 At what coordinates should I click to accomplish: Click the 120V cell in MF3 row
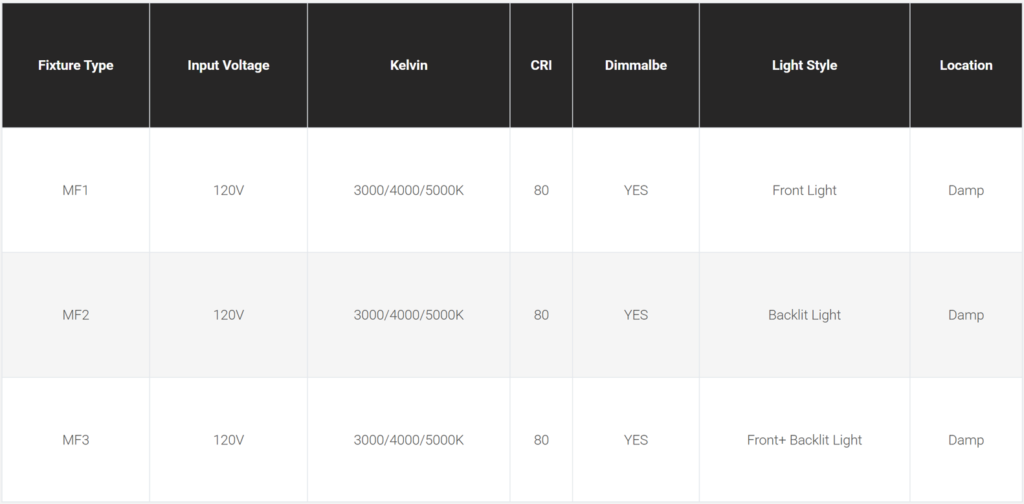[x=228, y=440]
